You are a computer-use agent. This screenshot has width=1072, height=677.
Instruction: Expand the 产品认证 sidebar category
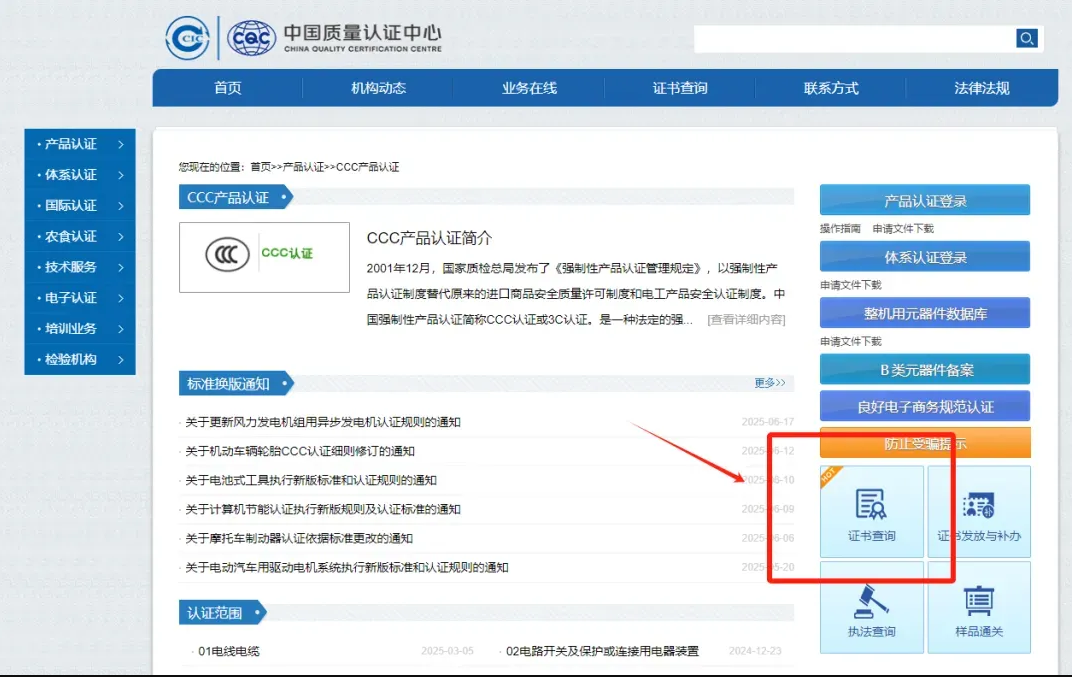click(70, 144)
